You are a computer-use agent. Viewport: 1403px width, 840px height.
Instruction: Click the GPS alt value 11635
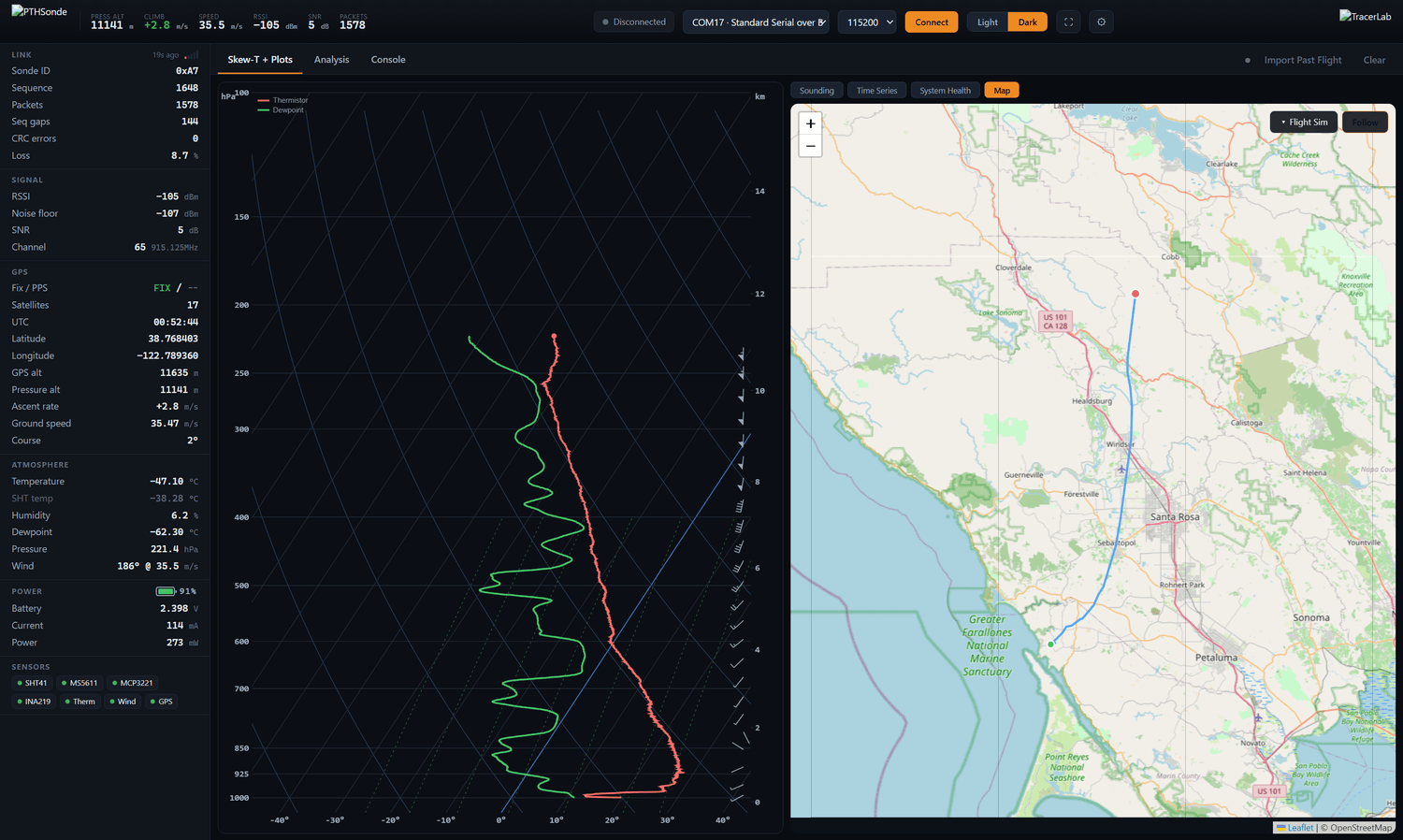pos(174,372)
